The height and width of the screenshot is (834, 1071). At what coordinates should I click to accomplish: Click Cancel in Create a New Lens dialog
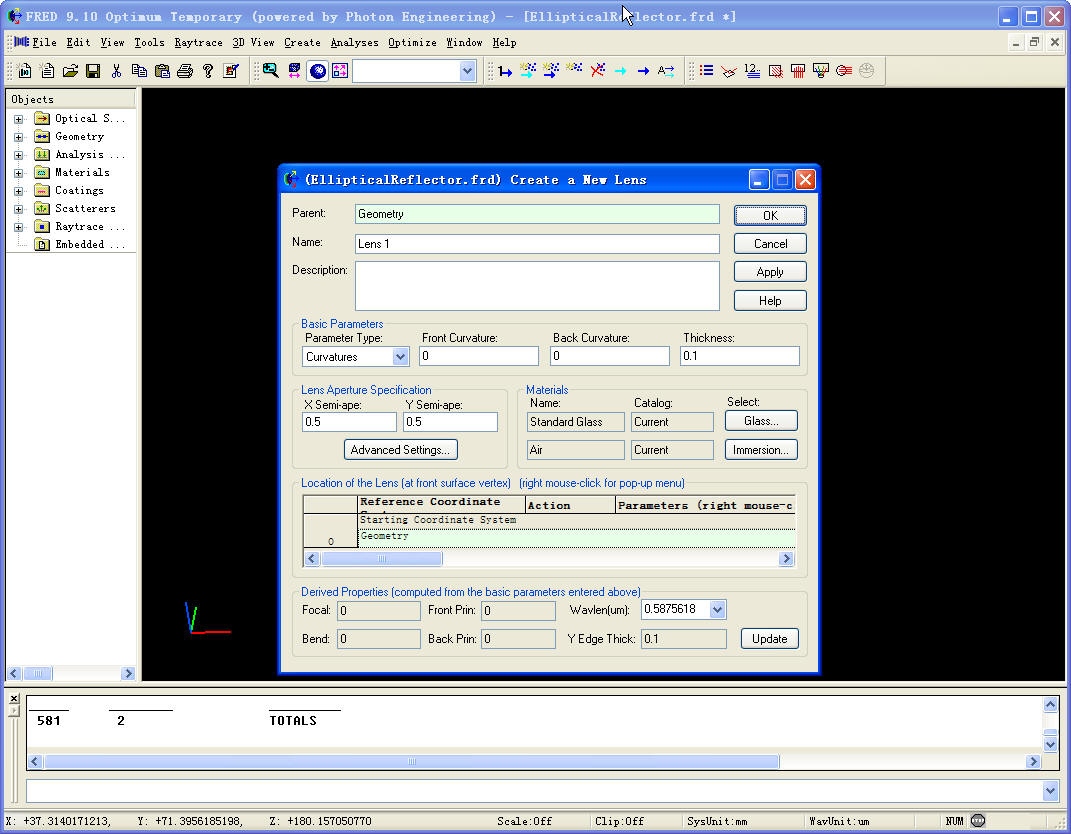[770, 244]
